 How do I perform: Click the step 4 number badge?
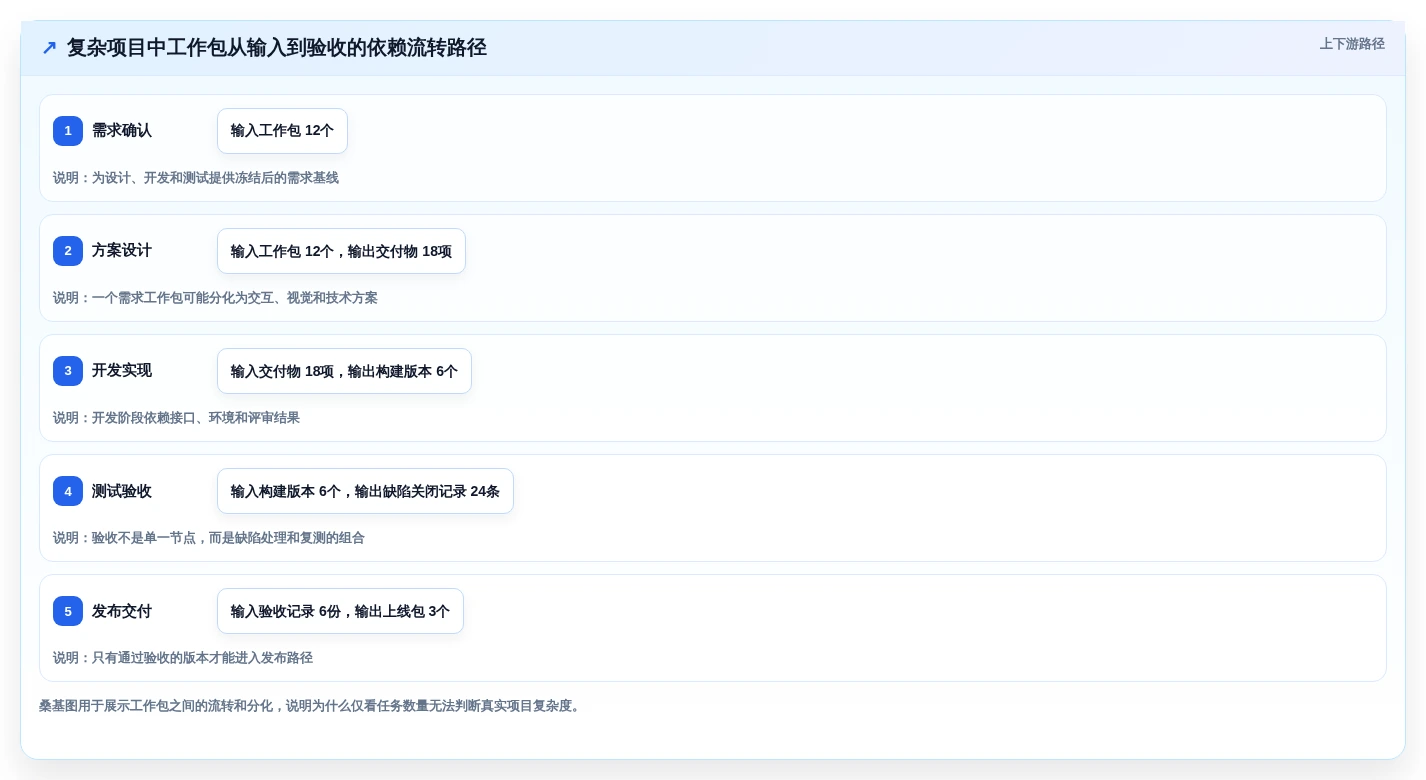tap(68, 491)
